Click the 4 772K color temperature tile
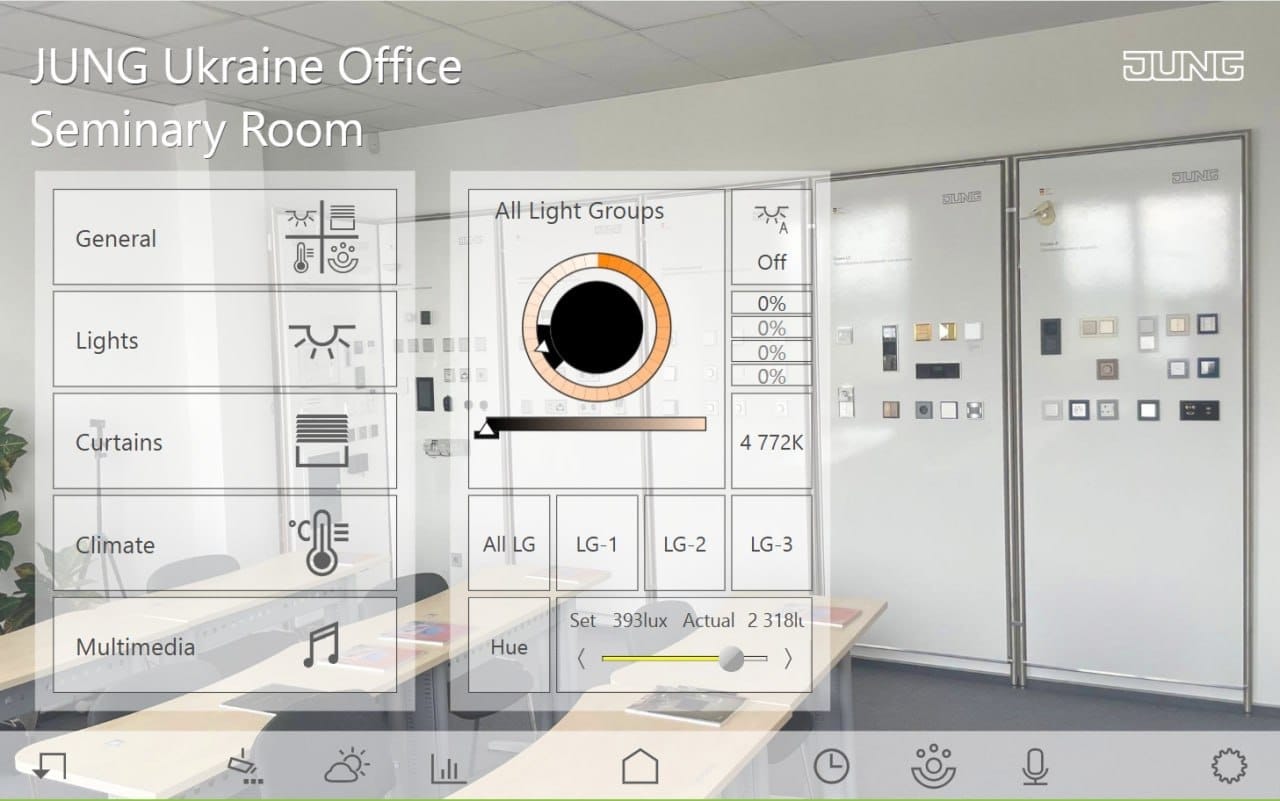This screenshot has width=1280, height=801. click(x=771, y=441)
